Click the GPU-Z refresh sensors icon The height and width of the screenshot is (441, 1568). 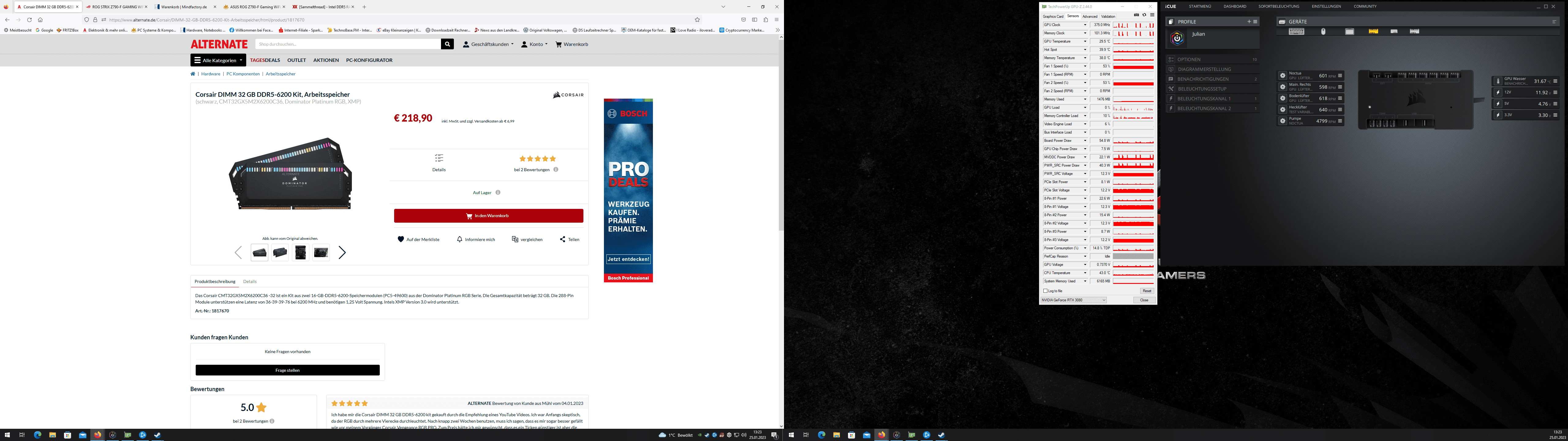[1144, 15]
